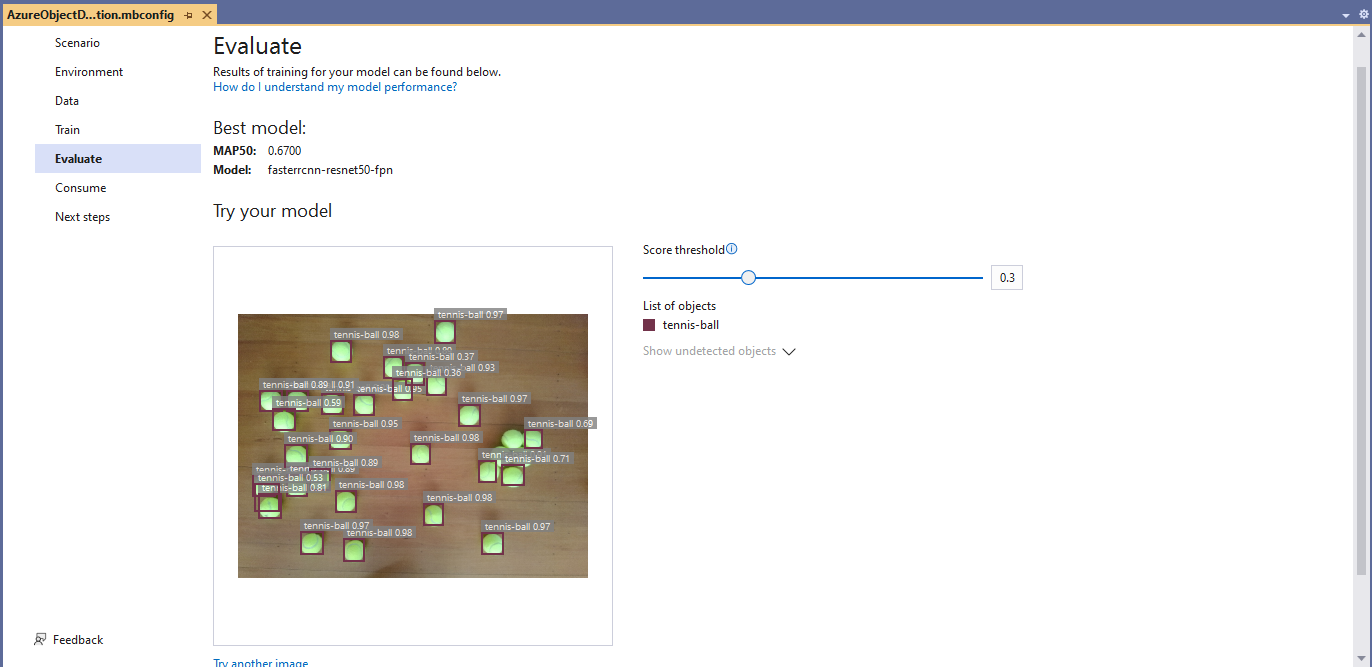Viewport: 1372px width, 667px height.
Task: Pin the AzureObjectDetection.mbconfig tab
Action: 189,15
